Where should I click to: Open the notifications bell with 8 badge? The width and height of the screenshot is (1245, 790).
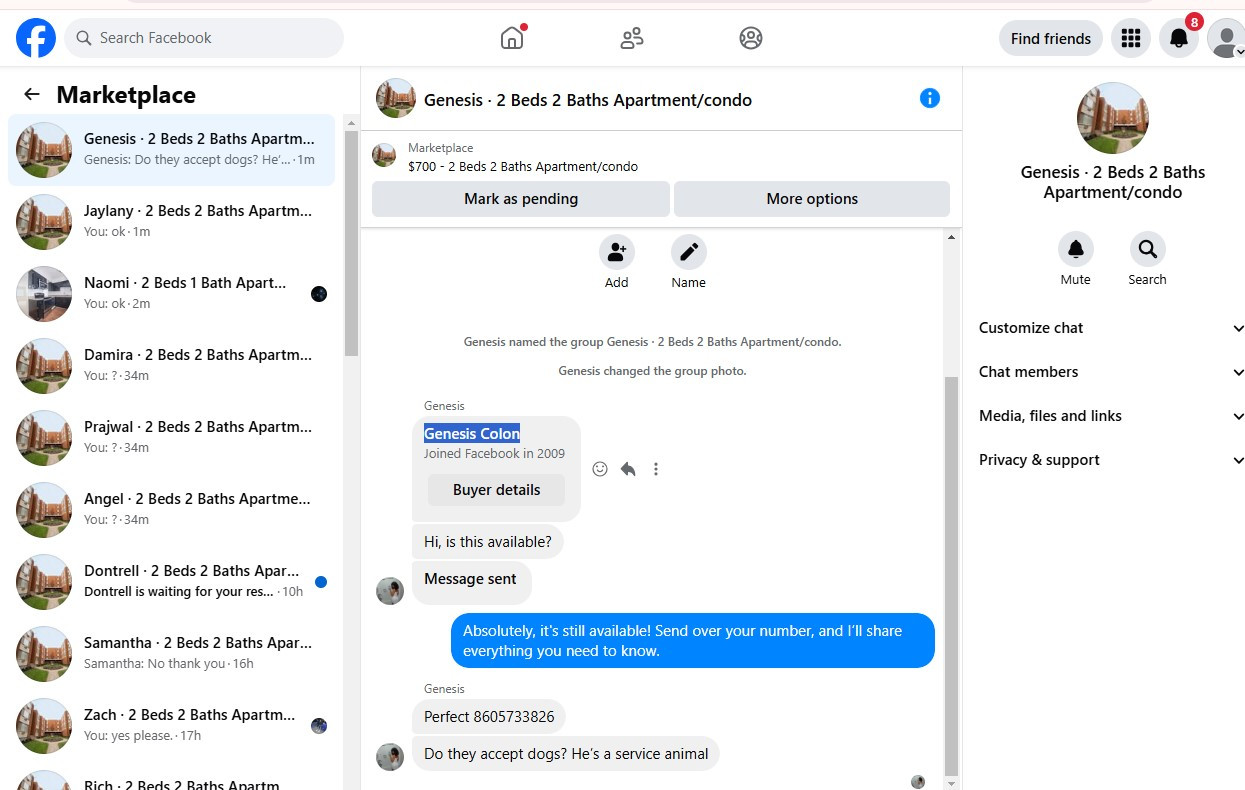pyautogui.click(x=1180, y=38)
